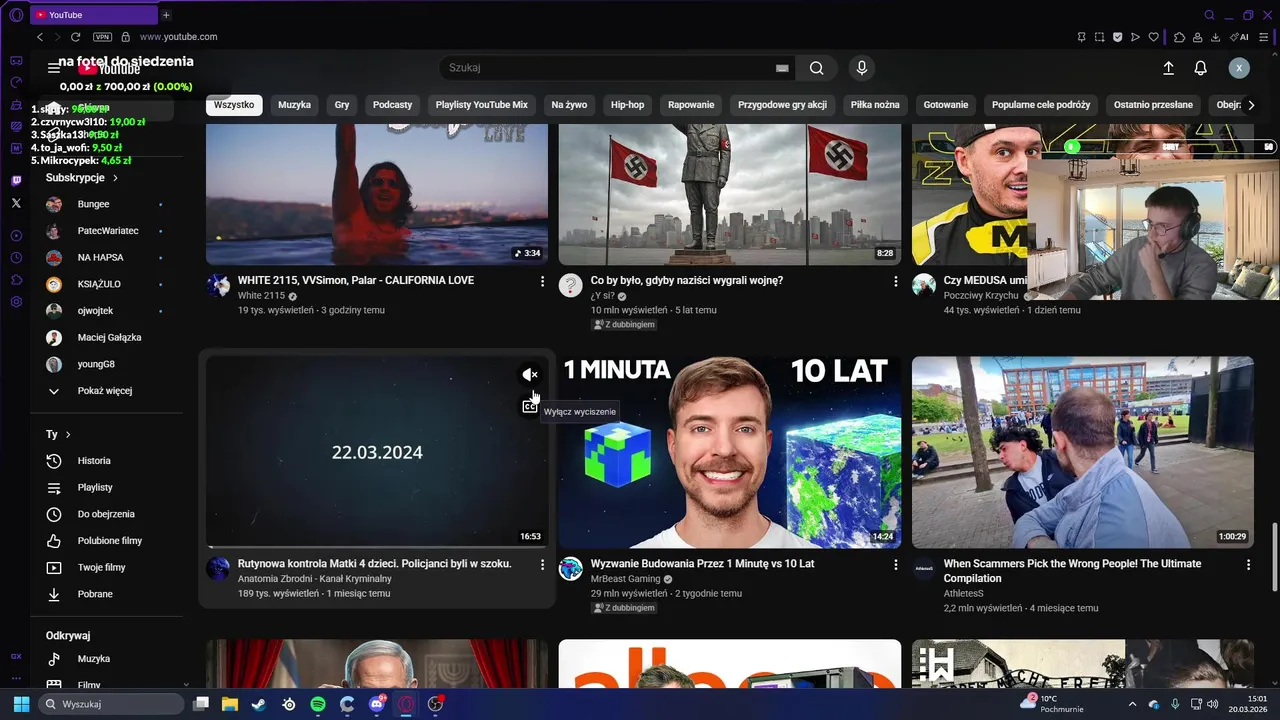Viewport: 1280px width, 720px height.
Task: Open the notifications bell
Action: click(1201, 68)
